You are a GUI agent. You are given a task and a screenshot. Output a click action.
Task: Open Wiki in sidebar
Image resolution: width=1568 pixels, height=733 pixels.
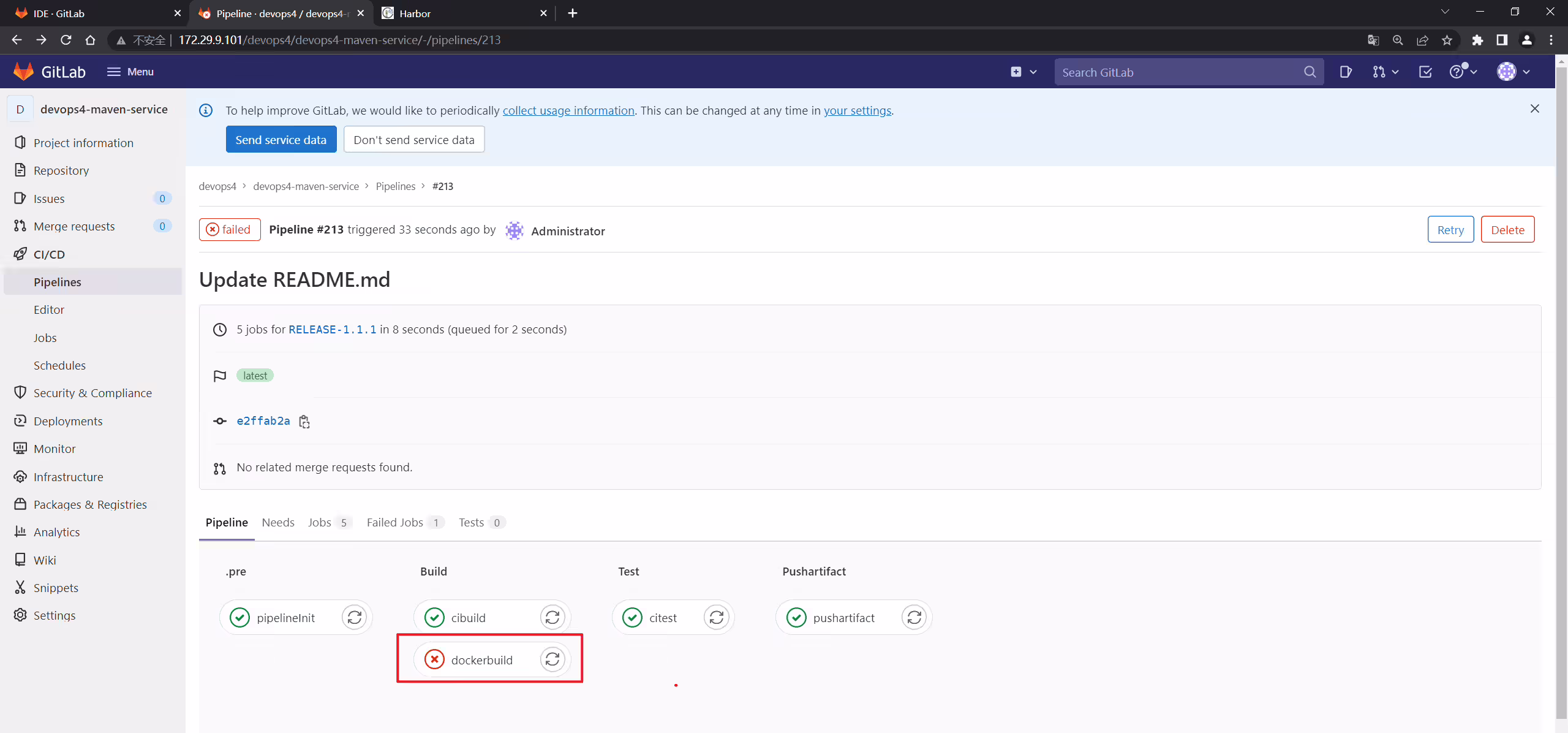click(x=92, y=560)
